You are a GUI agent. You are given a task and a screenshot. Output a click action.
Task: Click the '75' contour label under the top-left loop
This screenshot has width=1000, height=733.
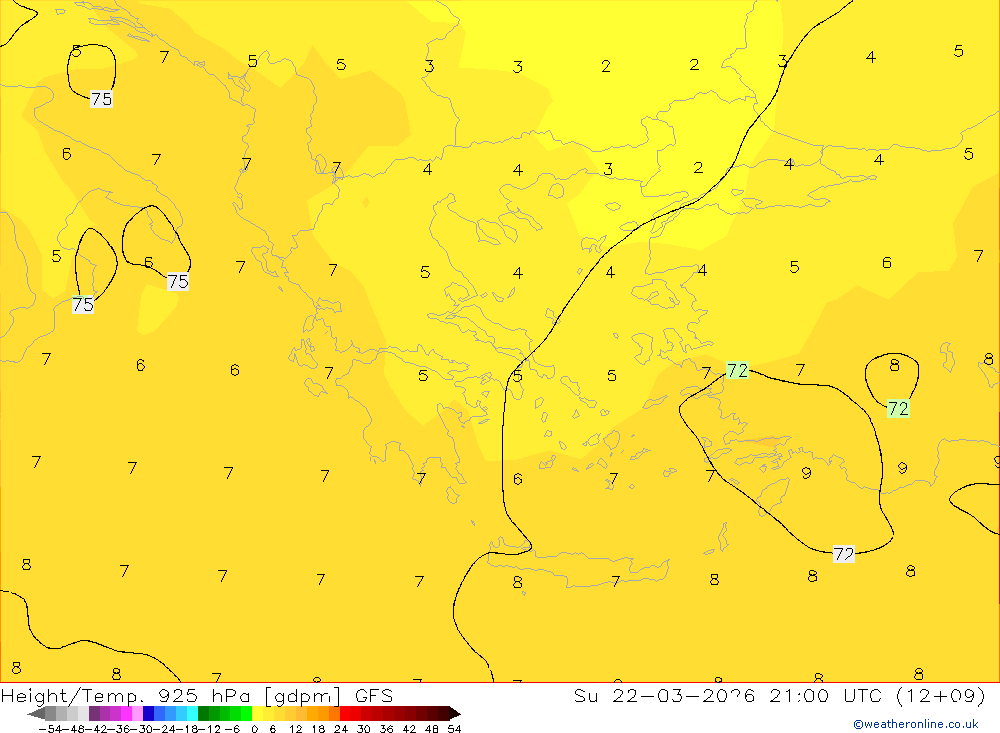[x=101, y=99]
